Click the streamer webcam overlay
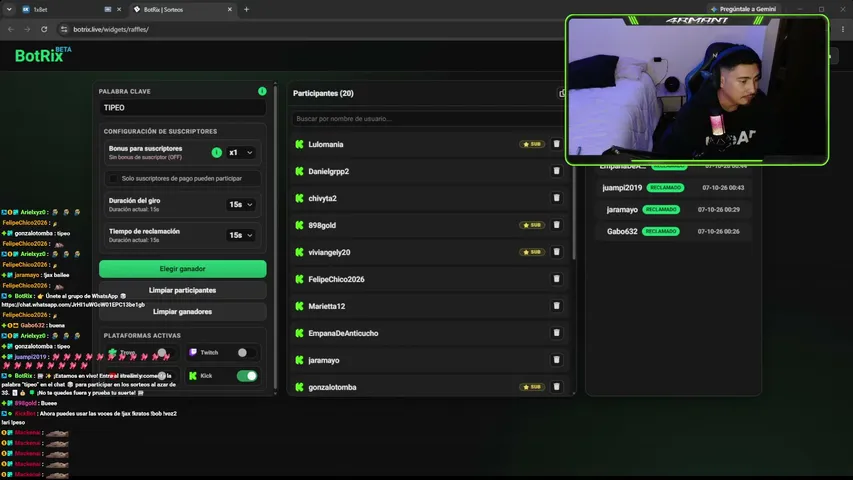 697,90
